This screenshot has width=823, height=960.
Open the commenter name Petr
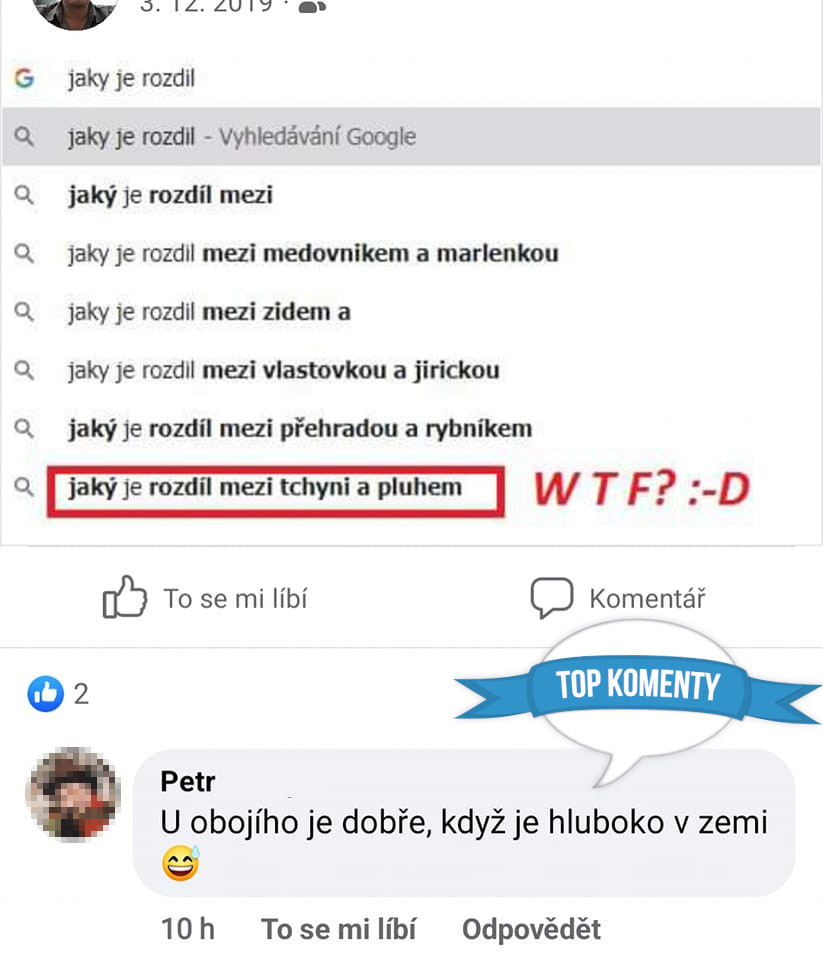click(187, 782)
